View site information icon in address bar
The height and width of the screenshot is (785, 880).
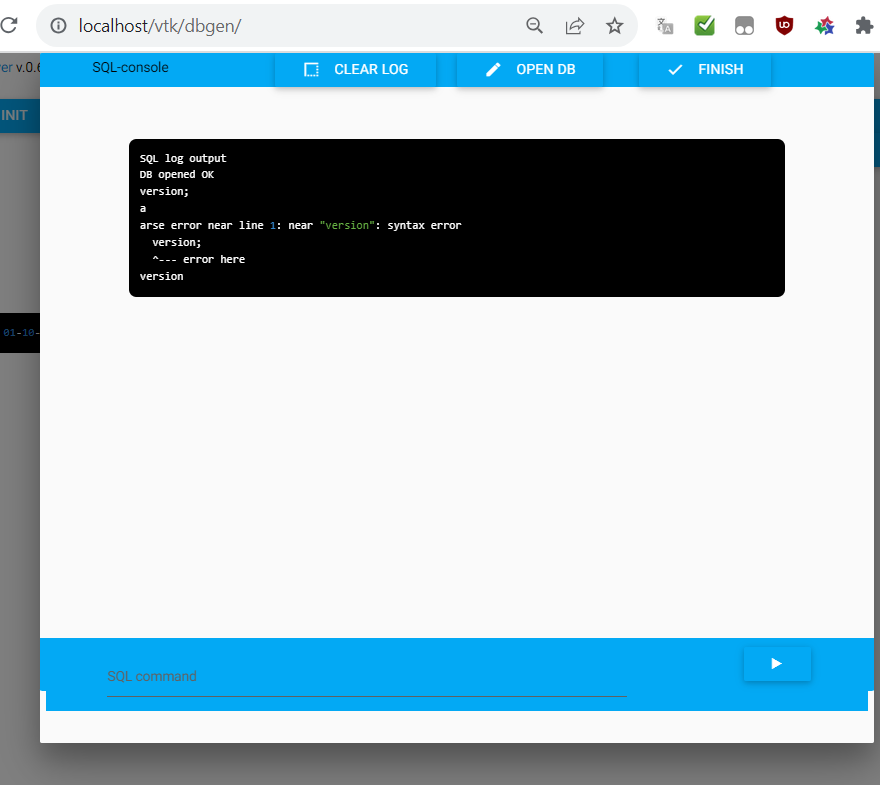tap(58, 26)
